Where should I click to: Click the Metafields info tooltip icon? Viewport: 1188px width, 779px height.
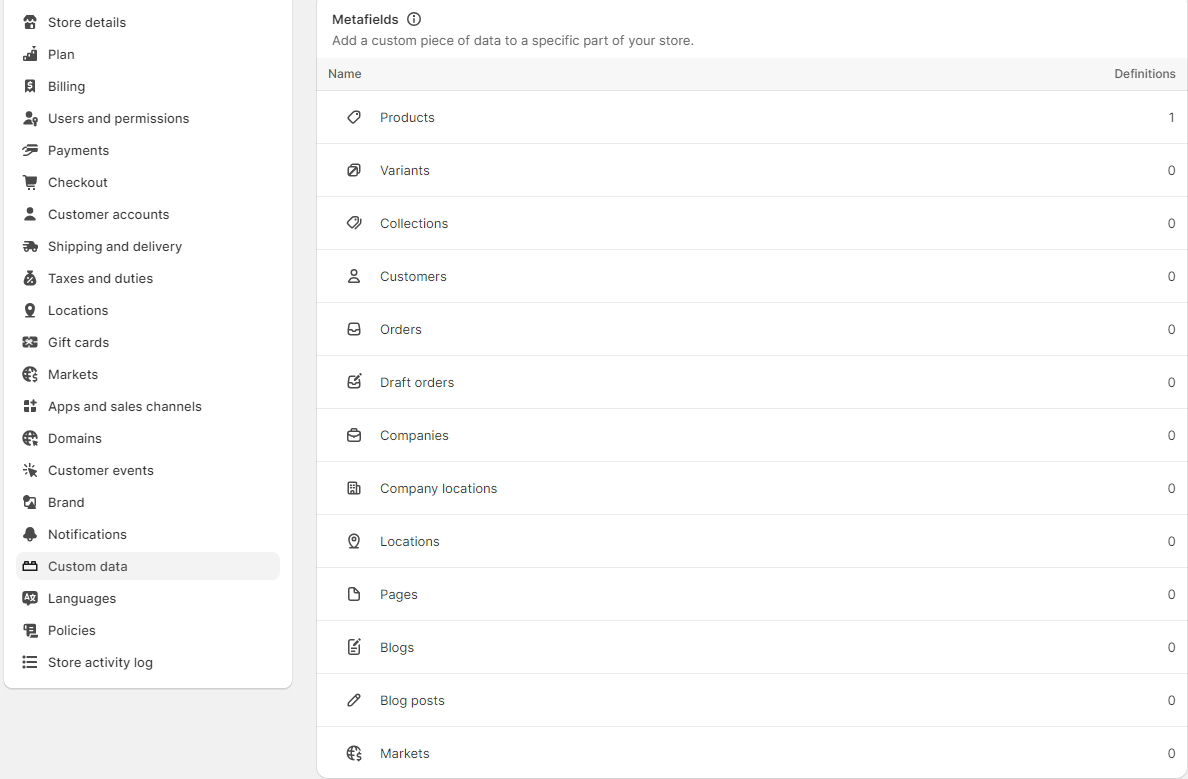pyautogui.click(x=414, y=19)
